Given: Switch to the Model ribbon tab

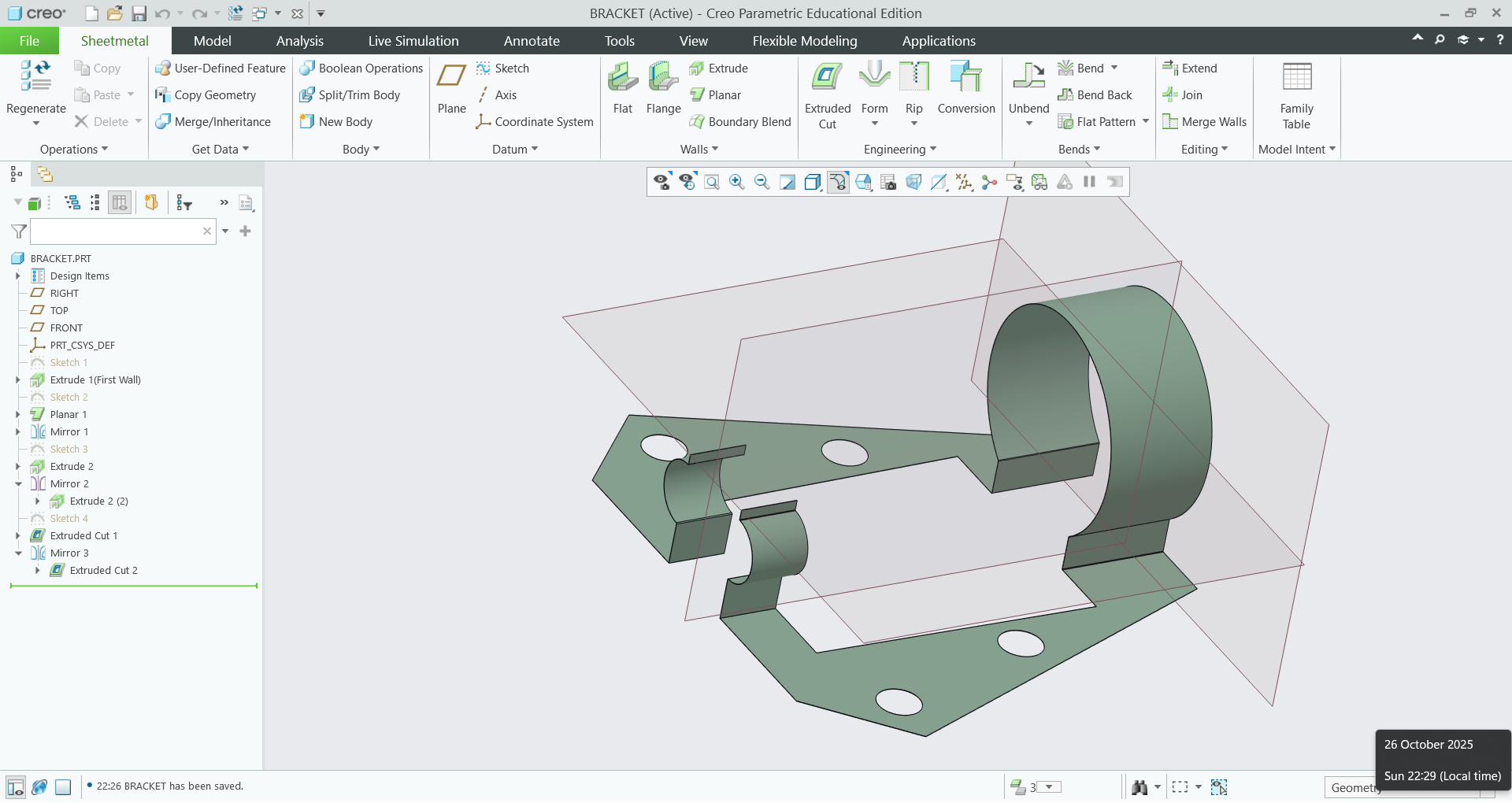Looking at the screenshot, I should coord(213,41).
